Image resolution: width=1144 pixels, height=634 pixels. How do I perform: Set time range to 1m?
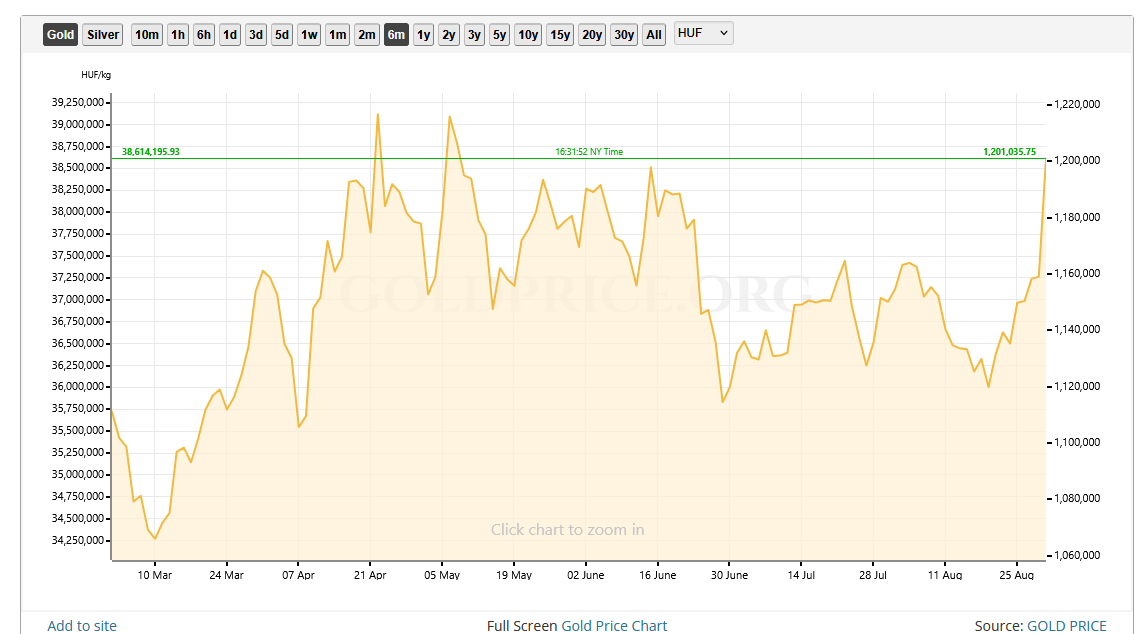coord(337,34)
